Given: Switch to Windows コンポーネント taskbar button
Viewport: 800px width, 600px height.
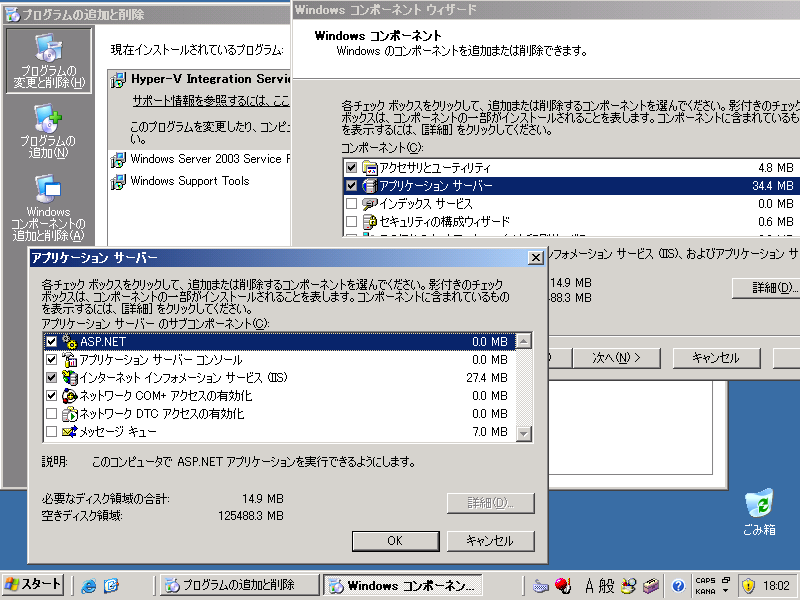Looking at the screenshot, I should click(403, 585).
